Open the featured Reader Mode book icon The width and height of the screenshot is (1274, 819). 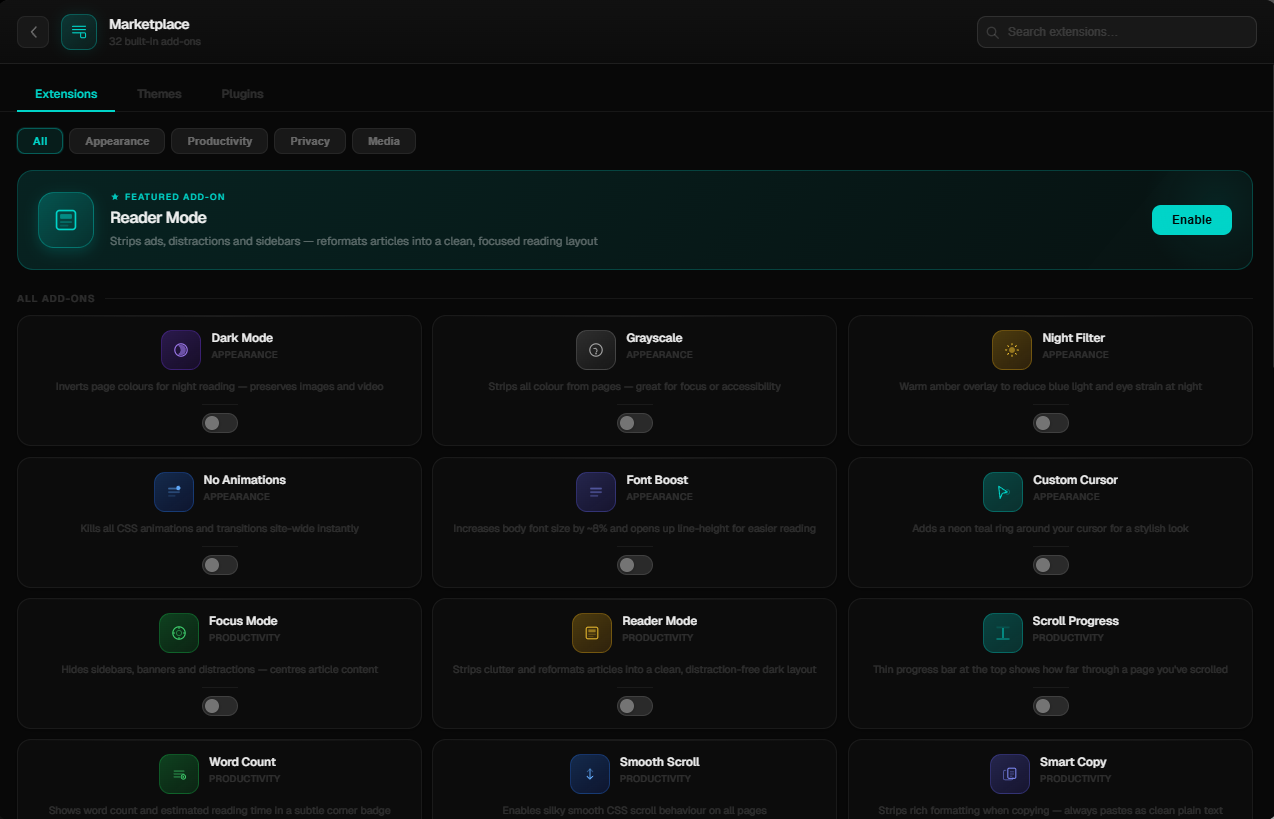[x=66, y=220]
